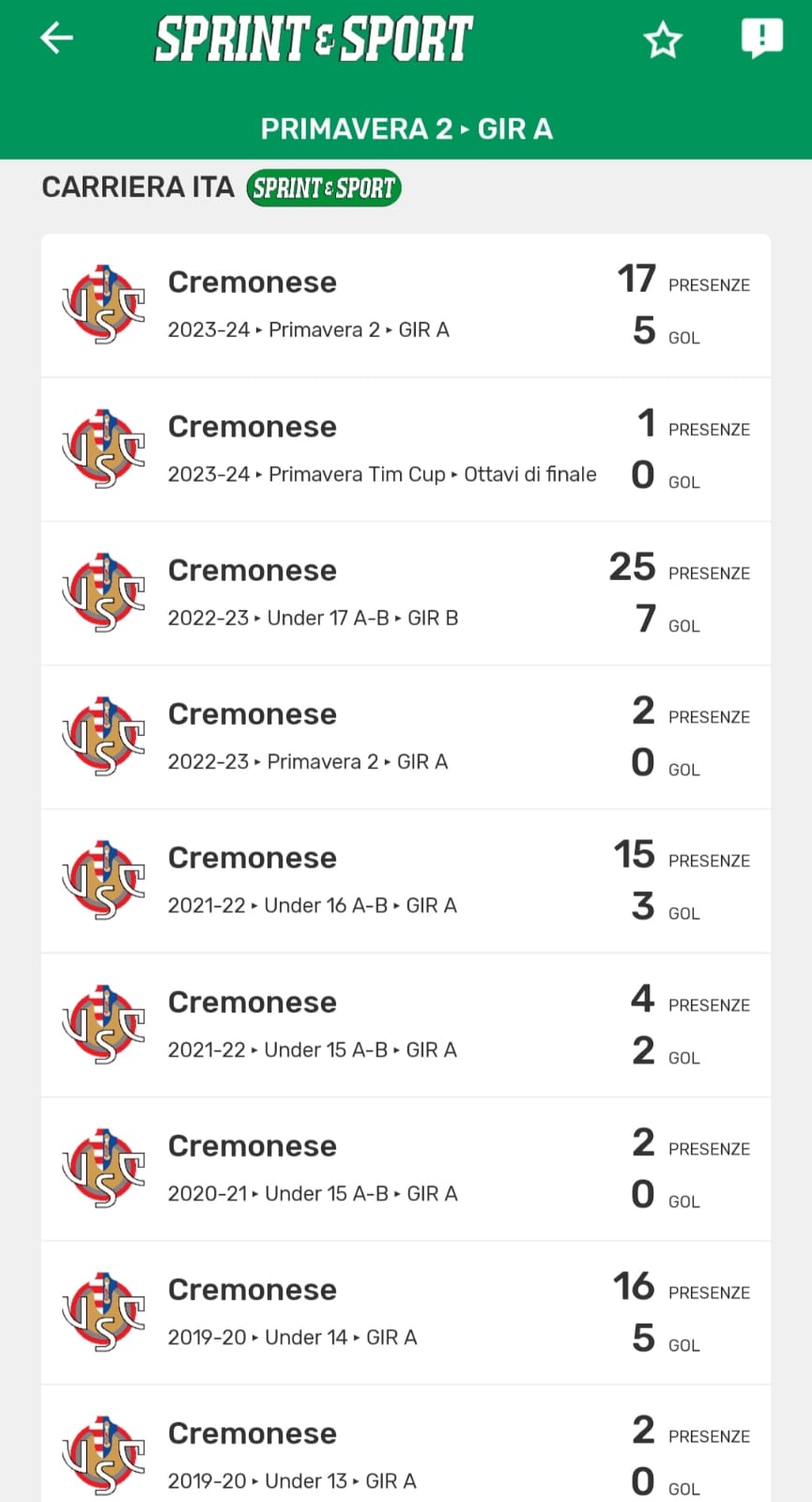Select the 2021-22 Under 15 A-B entry
The height and width of the screenshot is (1502, 812).
[313, 1050]
